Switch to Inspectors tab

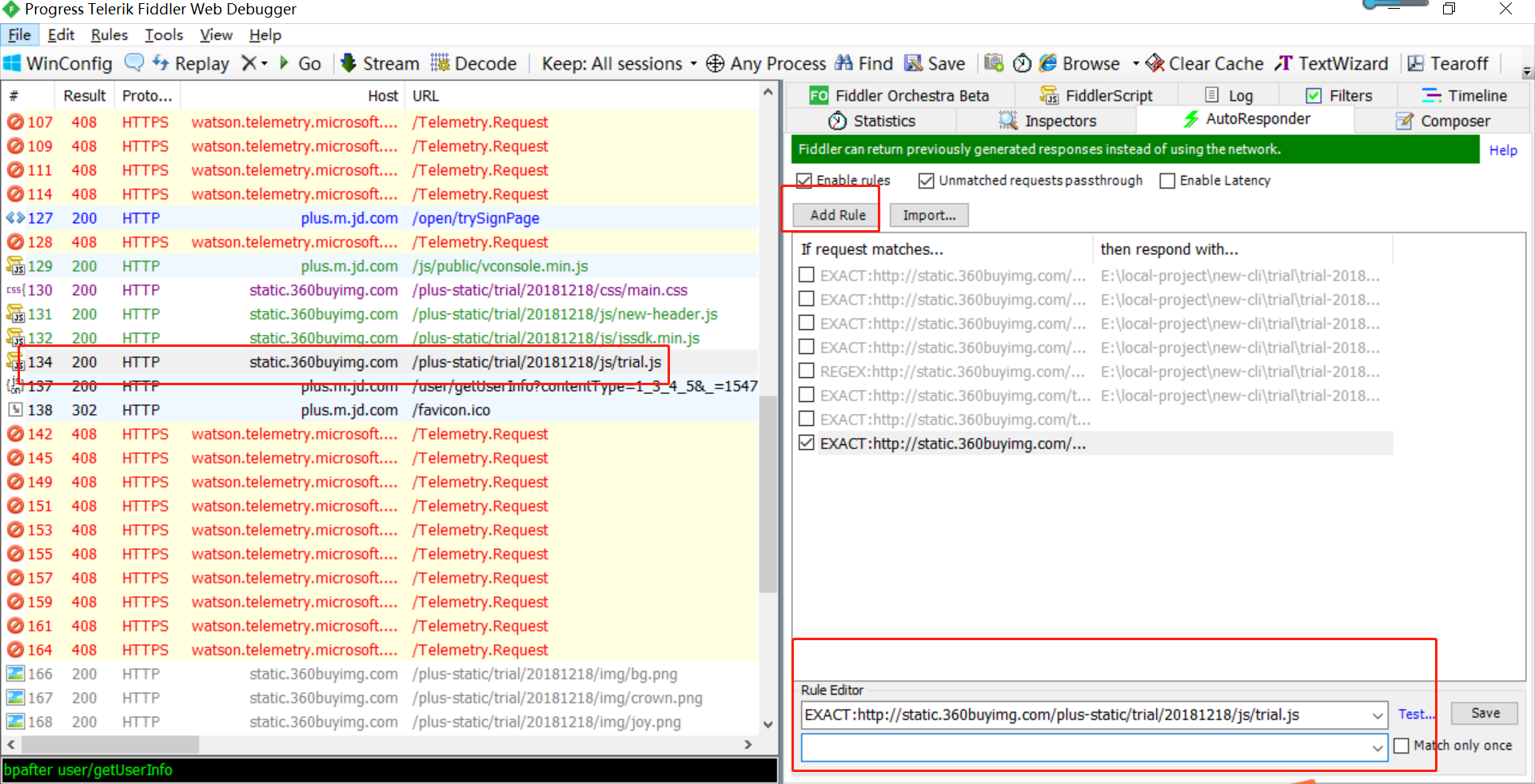pyautogui.click(x=1047, y=121)
